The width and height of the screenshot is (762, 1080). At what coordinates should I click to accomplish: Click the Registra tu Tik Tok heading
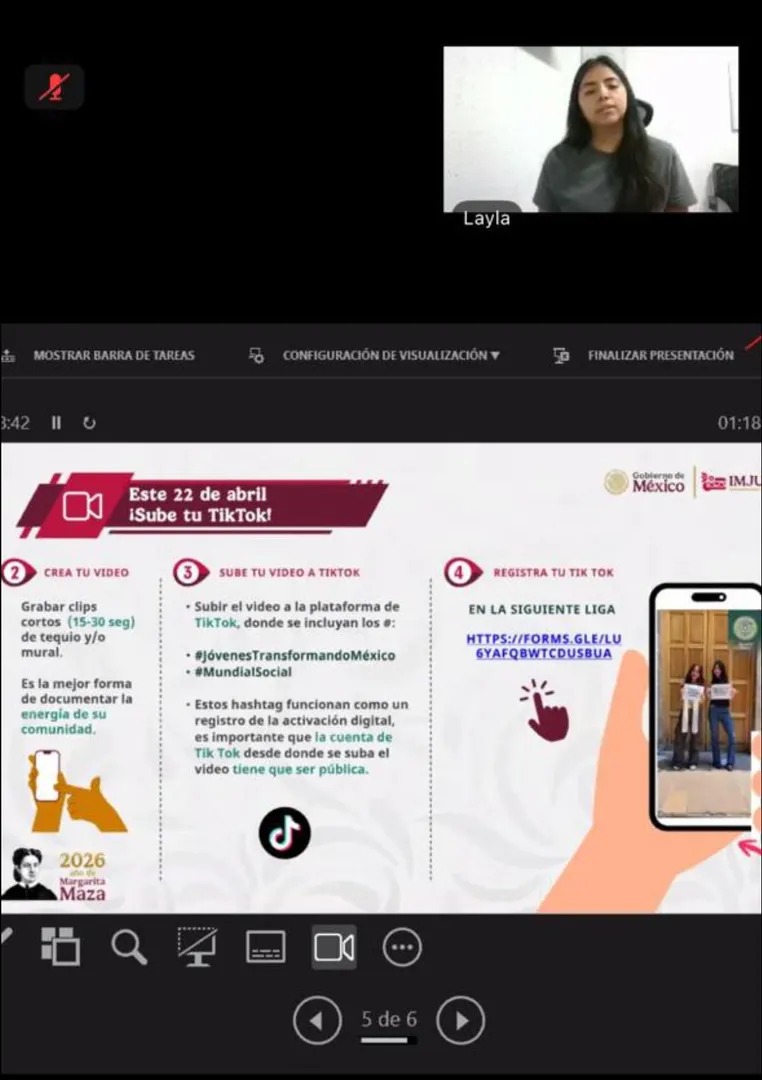pos(553,572)
